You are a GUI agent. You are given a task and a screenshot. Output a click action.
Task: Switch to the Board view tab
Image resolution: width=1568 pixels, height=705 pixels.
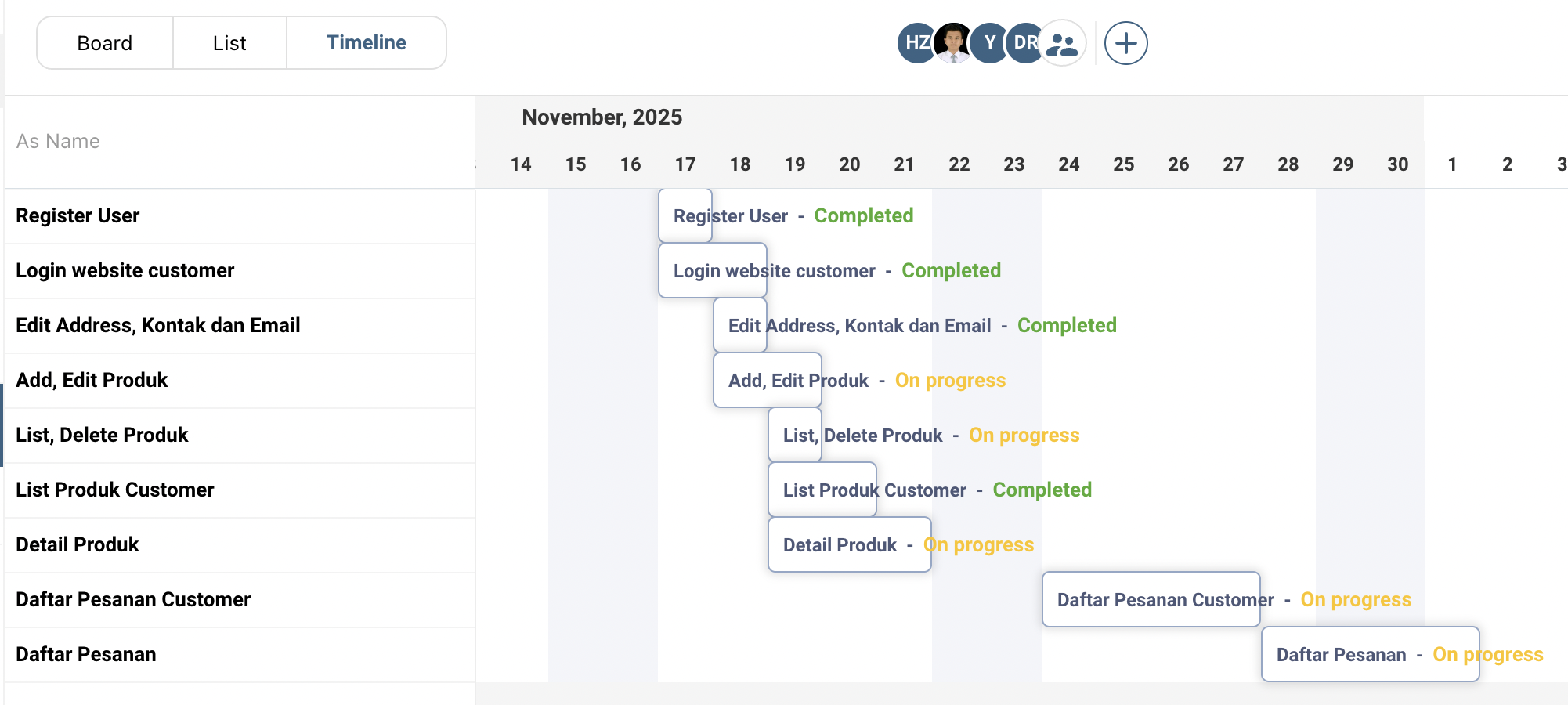pos(105,43)
